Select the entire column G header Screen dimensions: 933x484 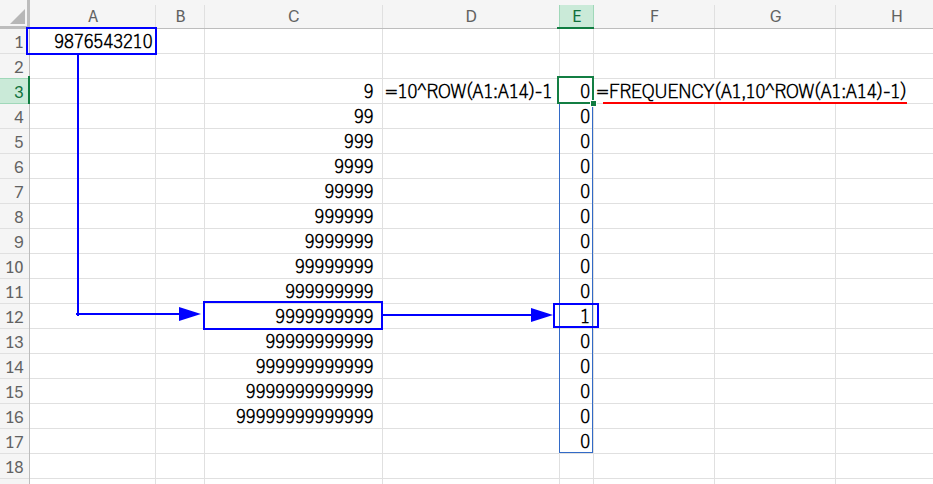(x=776, y=15)
